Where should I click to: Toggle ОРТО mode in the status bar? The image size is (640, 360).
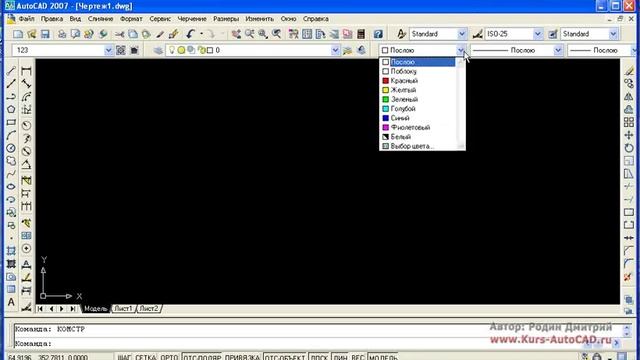[169, 358]
